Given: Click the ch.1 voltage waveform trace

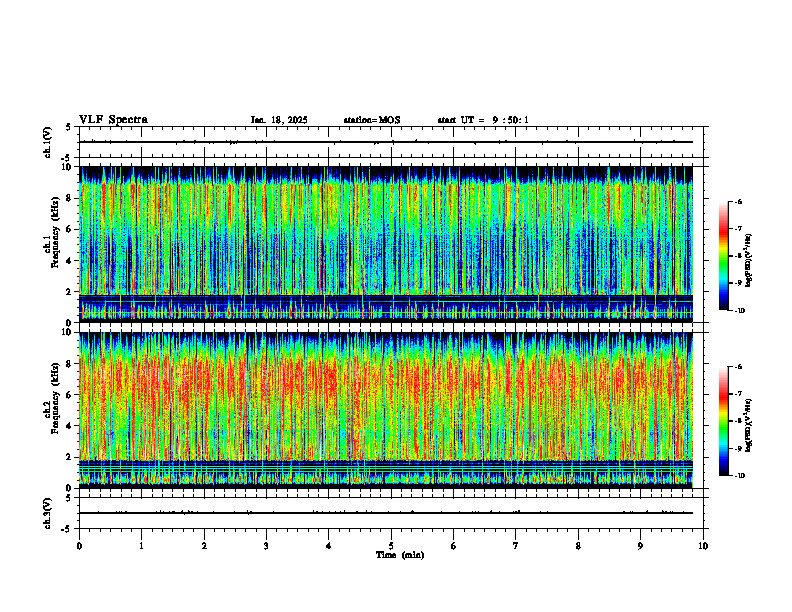Looking at the screenshot, I should [x=386, y=142].
